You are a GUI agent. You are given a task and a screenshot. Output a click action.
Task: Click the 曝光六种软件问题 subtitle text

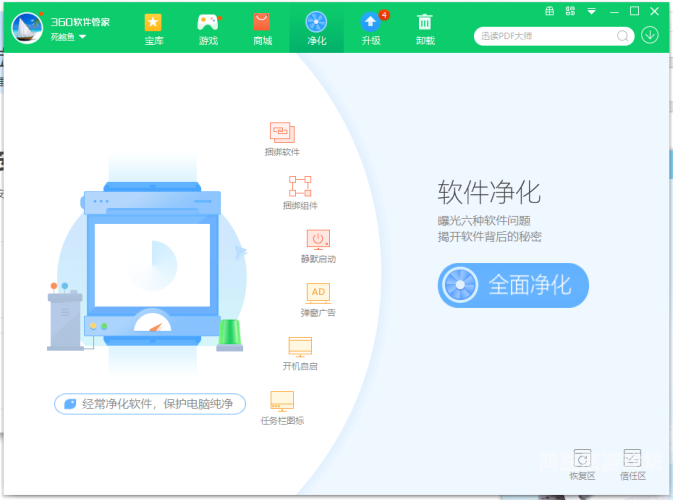pos(484,221)
